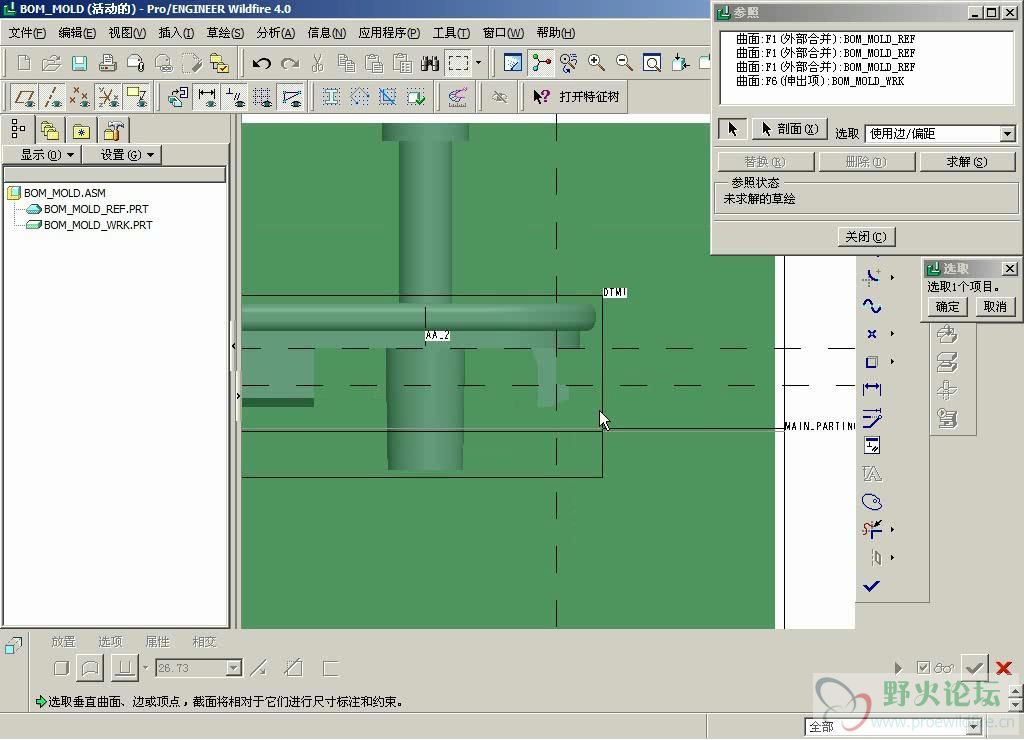
Task: Click 关闭(C) to close the references dialog
Action: pos(866,236)
